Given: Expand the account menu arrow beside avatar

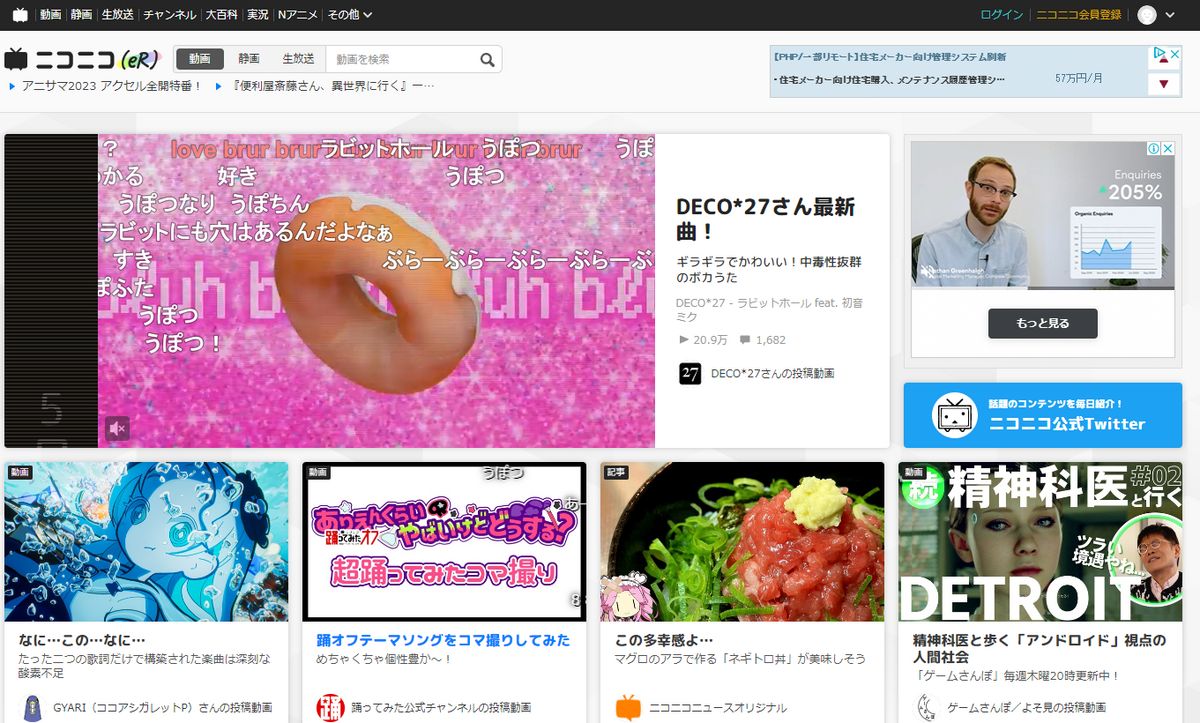Looking at the screenshot, I should click(x=1170, y=15).
